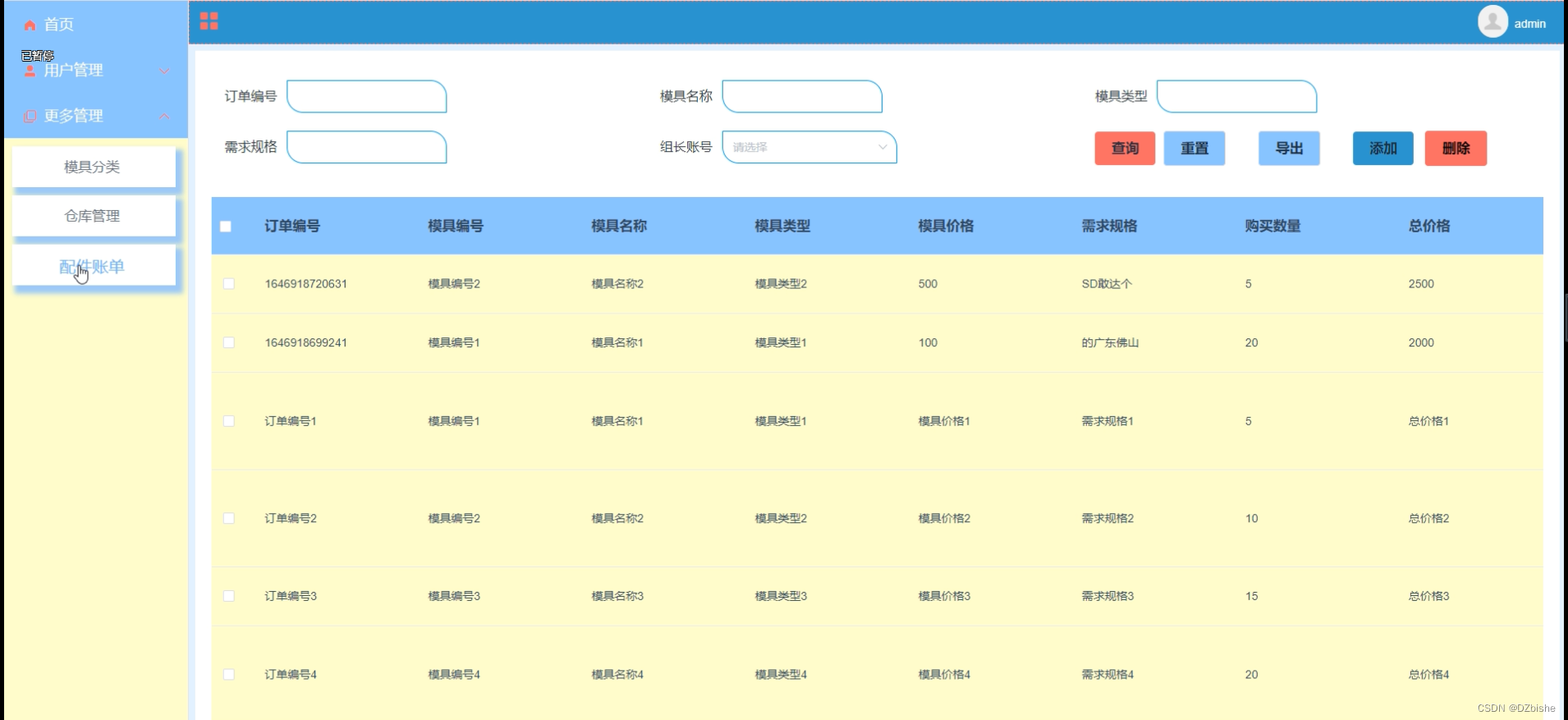
Task: Click the total price 2500 cell
Action: pos(1421,283)
